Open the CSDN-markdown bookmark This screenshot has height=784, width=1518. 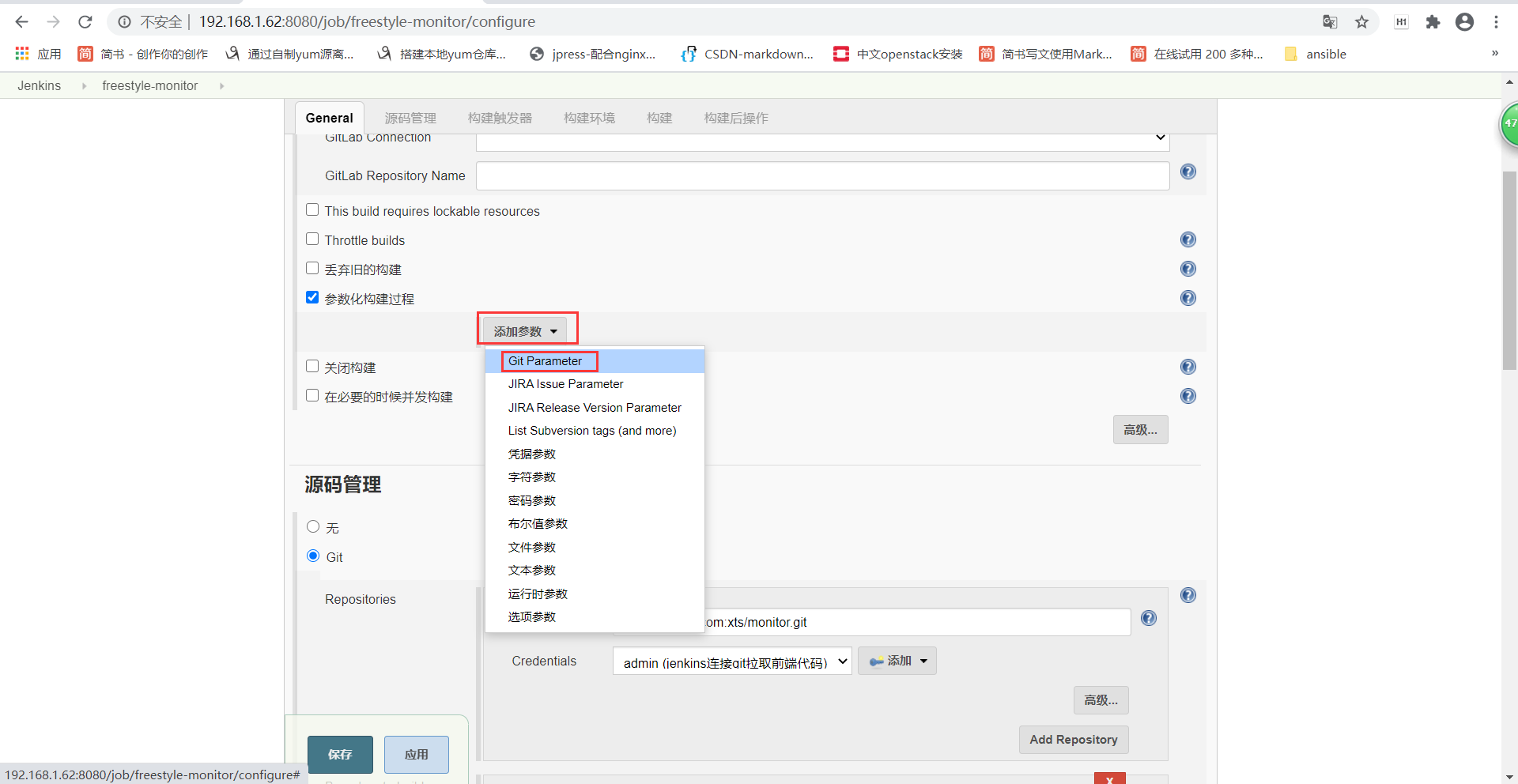coord(747,54)
